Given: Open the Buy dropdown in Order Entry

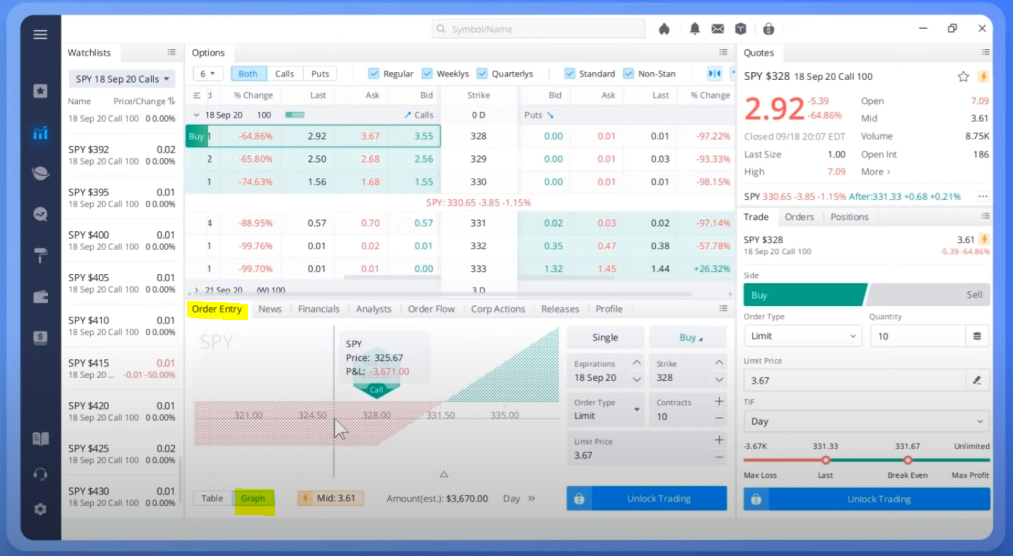Looking at the screenshot, I should (688, 338).
